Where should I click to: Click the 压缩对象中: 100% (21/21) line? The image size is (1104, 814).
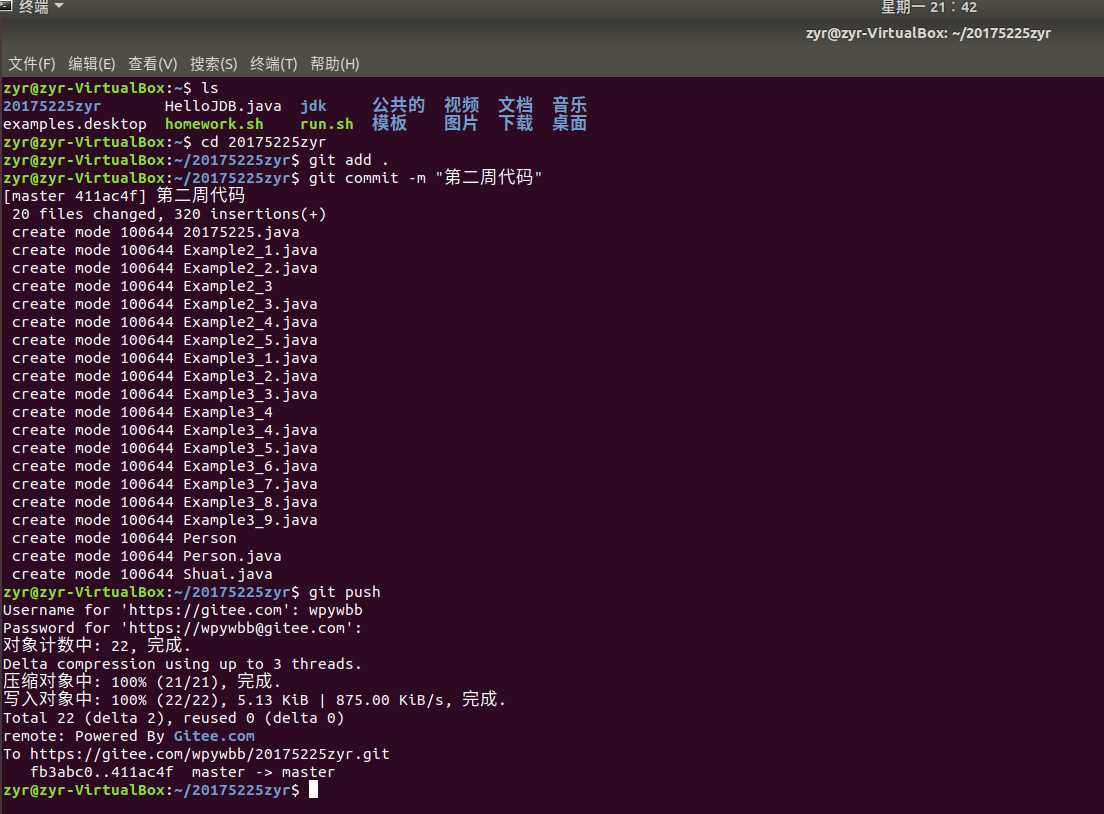pos(142,682)
